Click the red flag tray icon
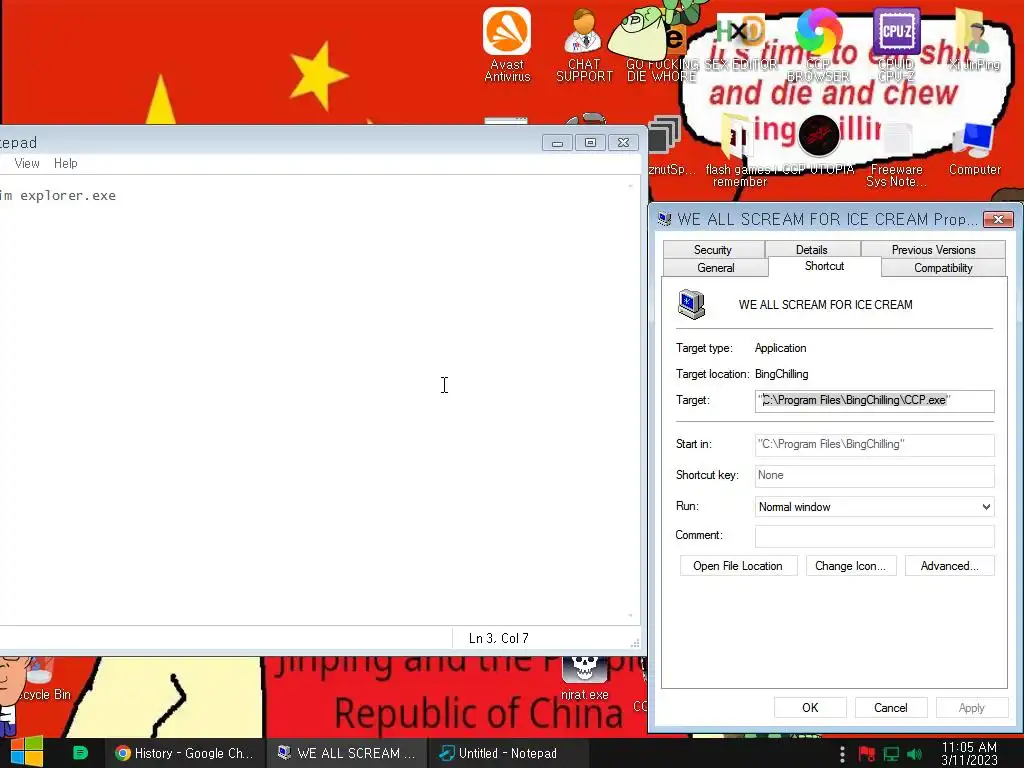The width and height of the screenshot is (1024, 768). tap(867, 754)
